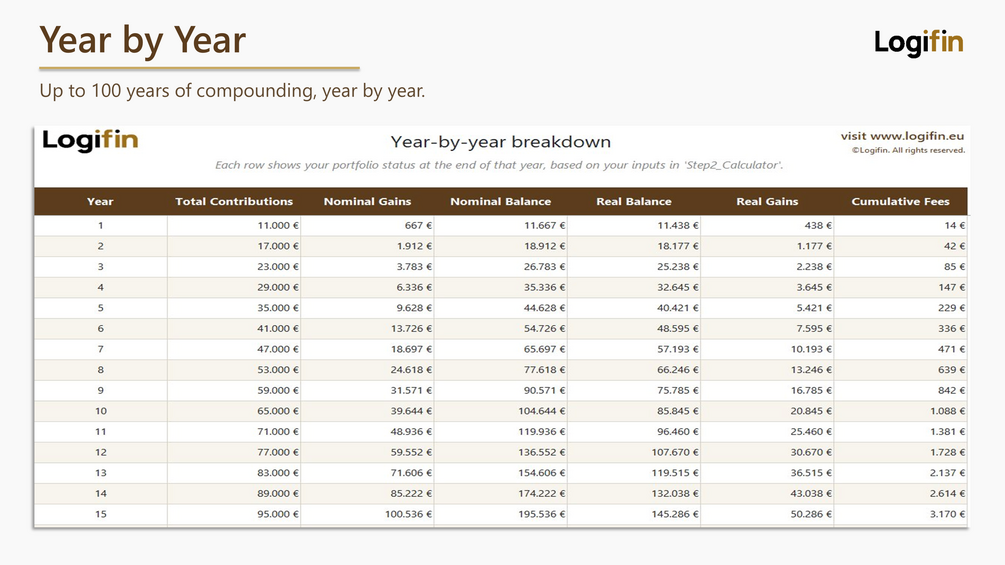Select Nominal Balance cell 154.606 €
The height and width of the screenshot is (565, 1005).
point(501,473)
